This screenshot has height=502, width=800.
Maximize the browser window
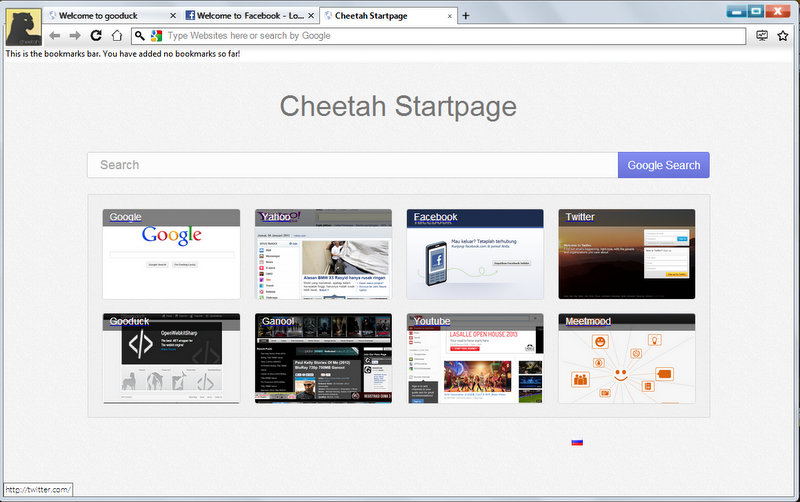click(x=756, y=11)
